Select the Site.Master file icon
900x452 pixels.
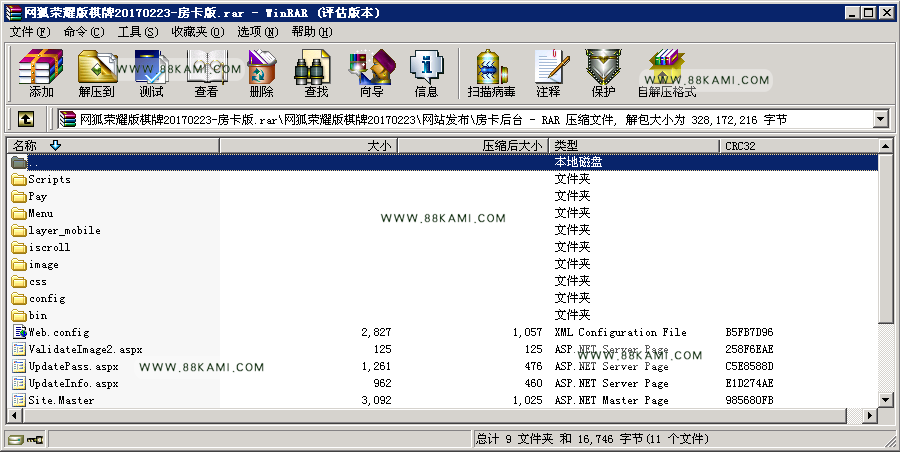click(19, 400)
